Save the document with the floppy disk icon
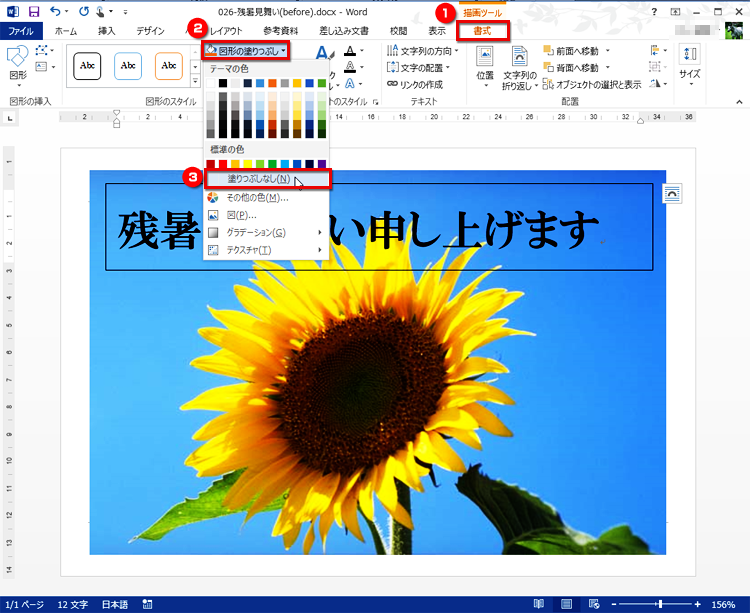 [x=33, y=11]
